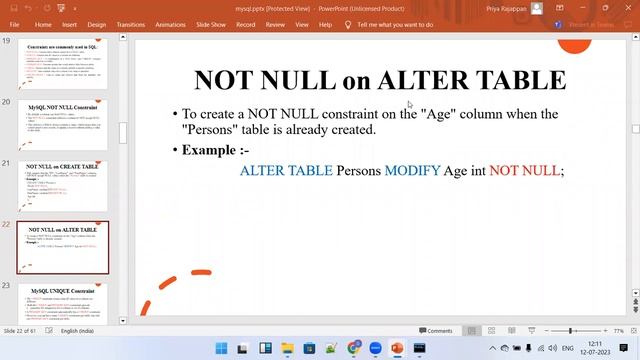Click 'Slide 22 of 61' status indicator
640x360 pixels.
tap(20, 331)
